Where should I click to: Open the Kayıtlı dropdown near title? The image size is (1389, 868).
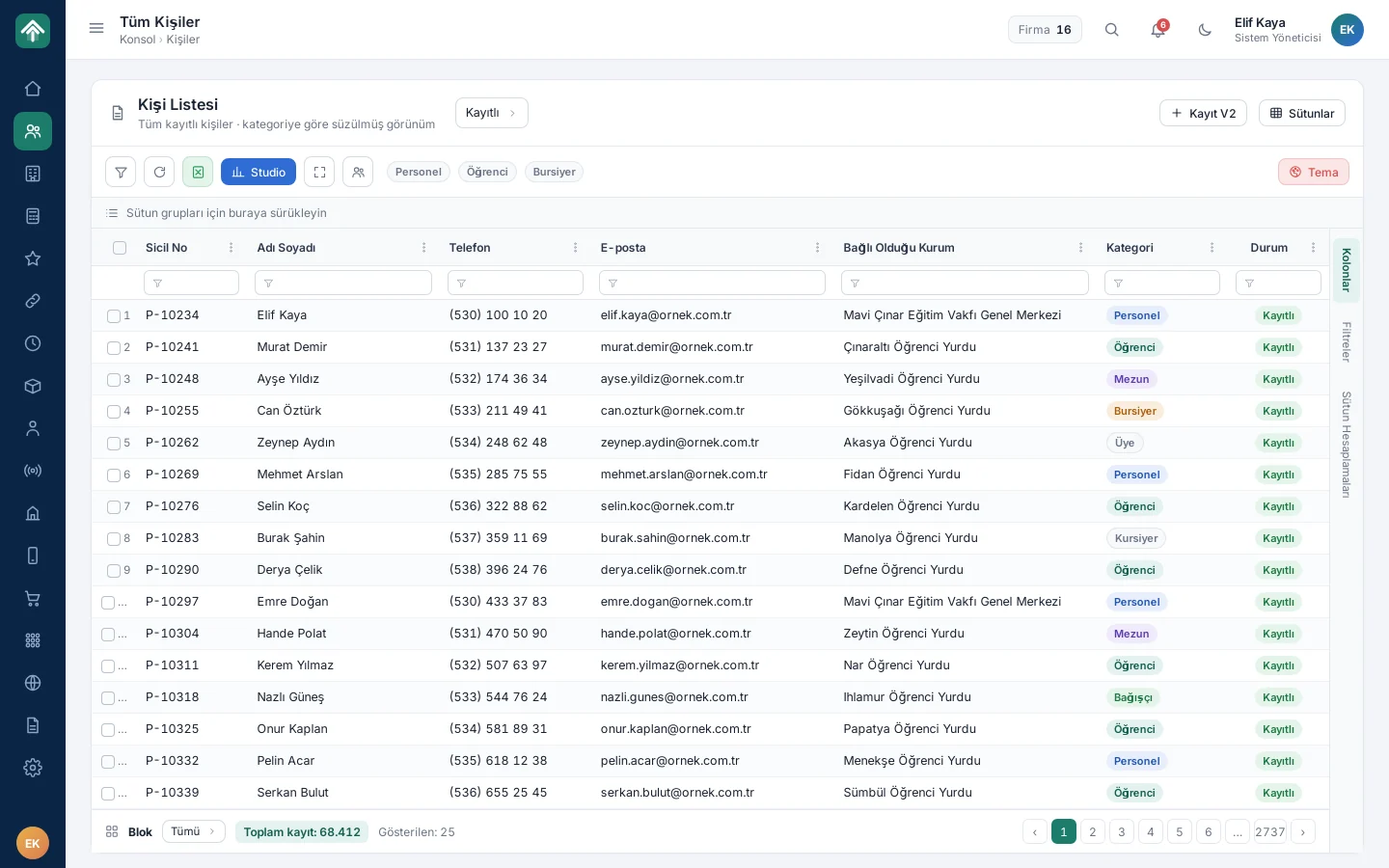click(491, 113)
